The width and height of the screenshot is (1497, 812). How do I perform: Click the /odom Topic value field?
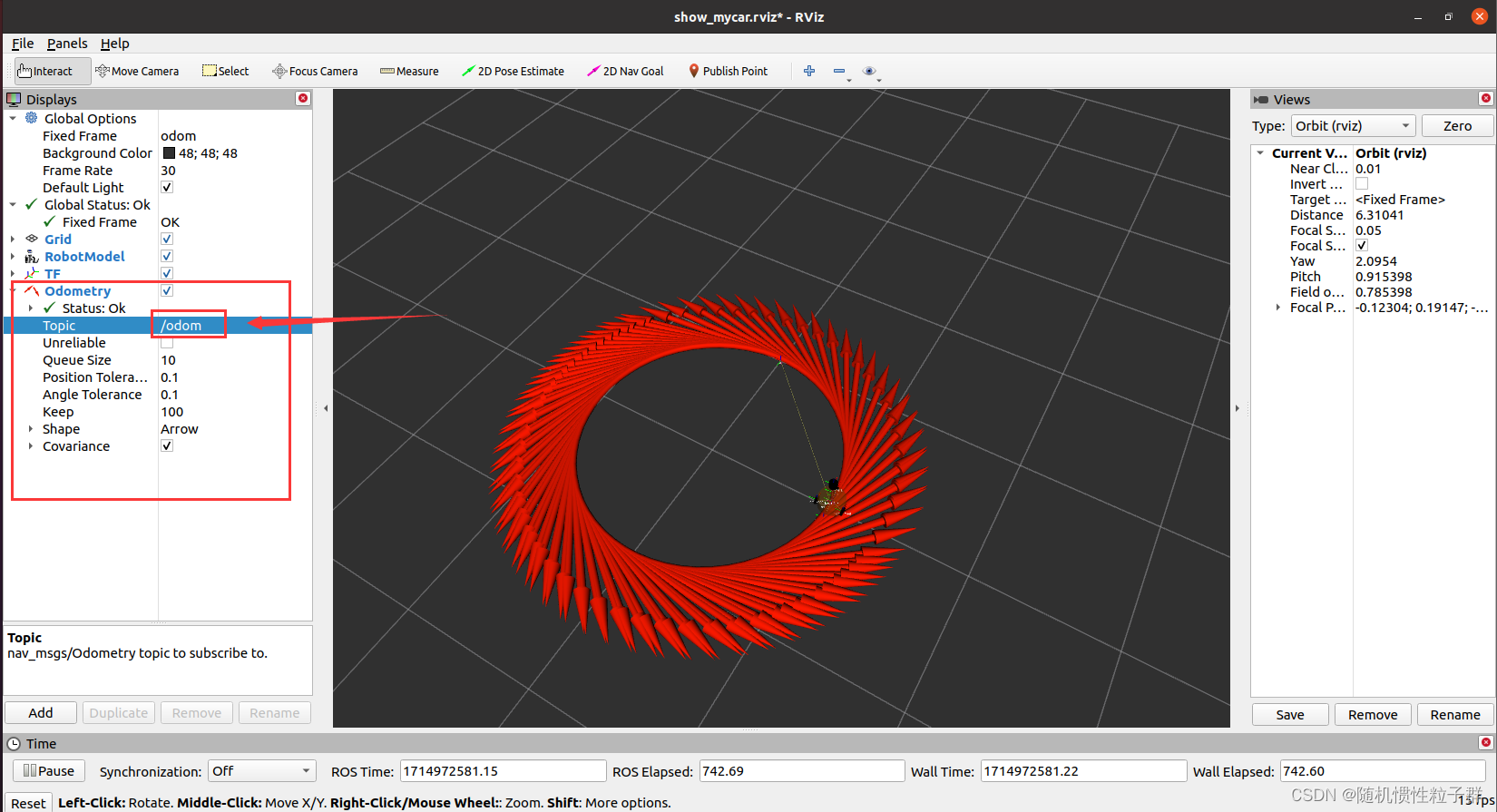click(x=235, y=325)
